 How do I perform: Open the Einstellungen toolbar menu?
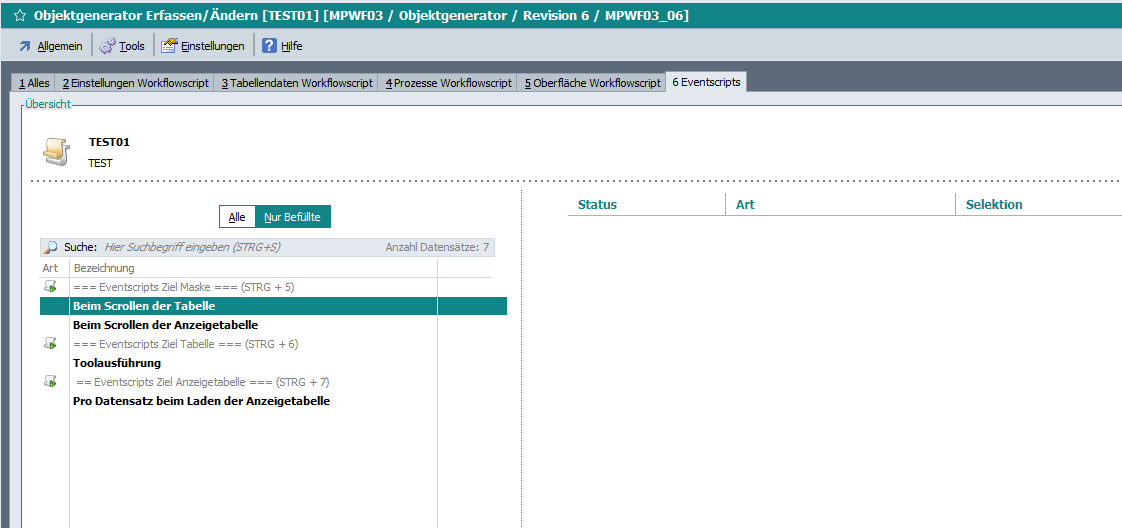tap(203, 46)
